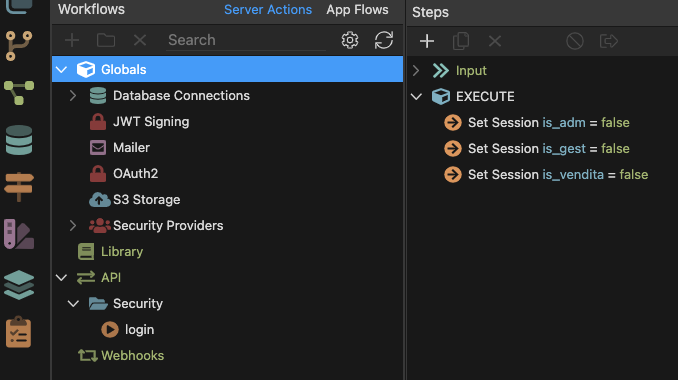678x380 pixels.
Task: Click the EXECUTE cube icon
Action: coord(441,96)
